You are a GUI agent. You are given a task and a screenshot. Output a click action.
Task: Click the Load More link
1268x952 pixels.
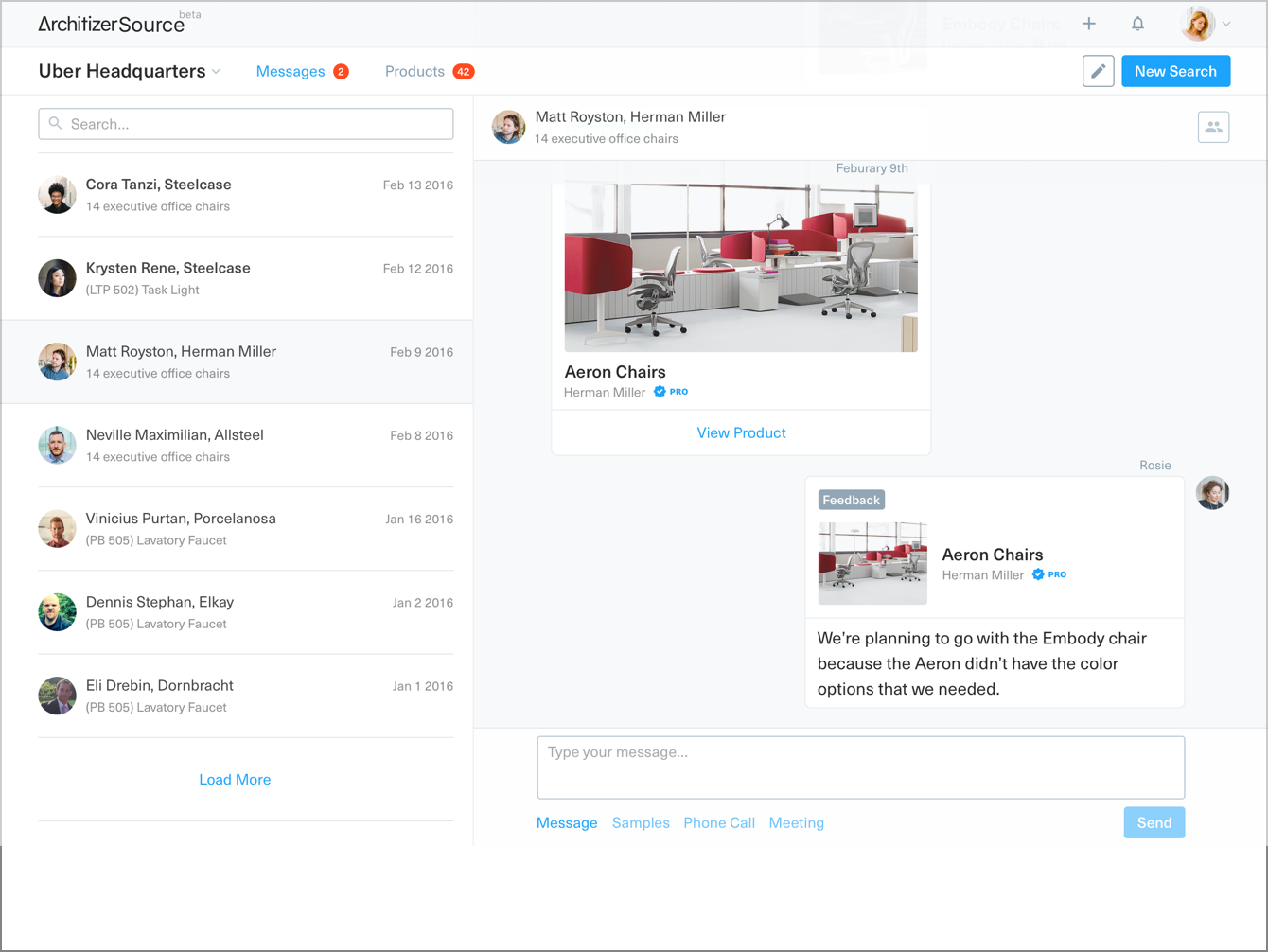click(235, 780)
